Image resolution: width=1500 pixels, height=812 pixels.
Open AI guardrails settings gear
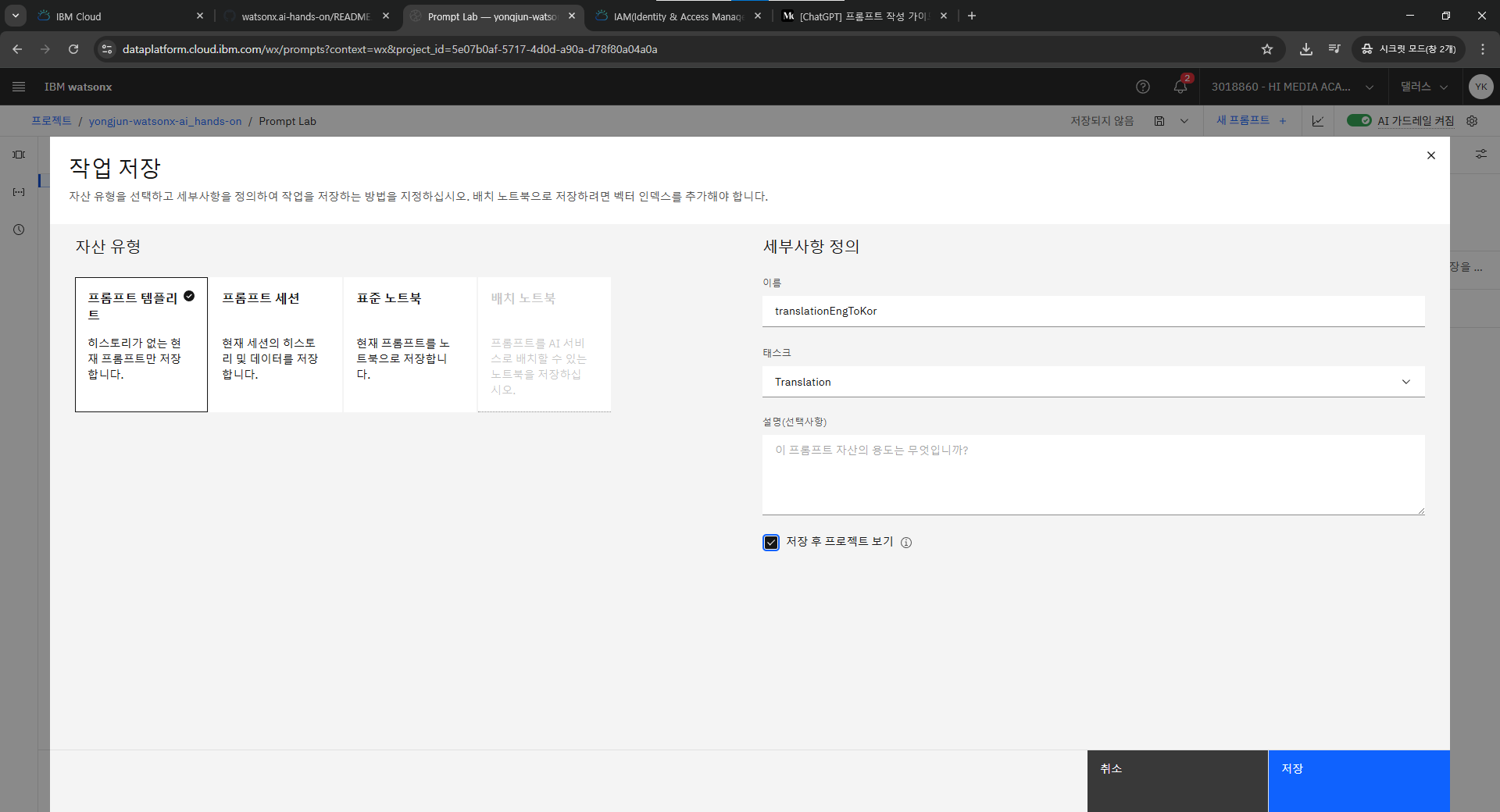point(1472,121)
